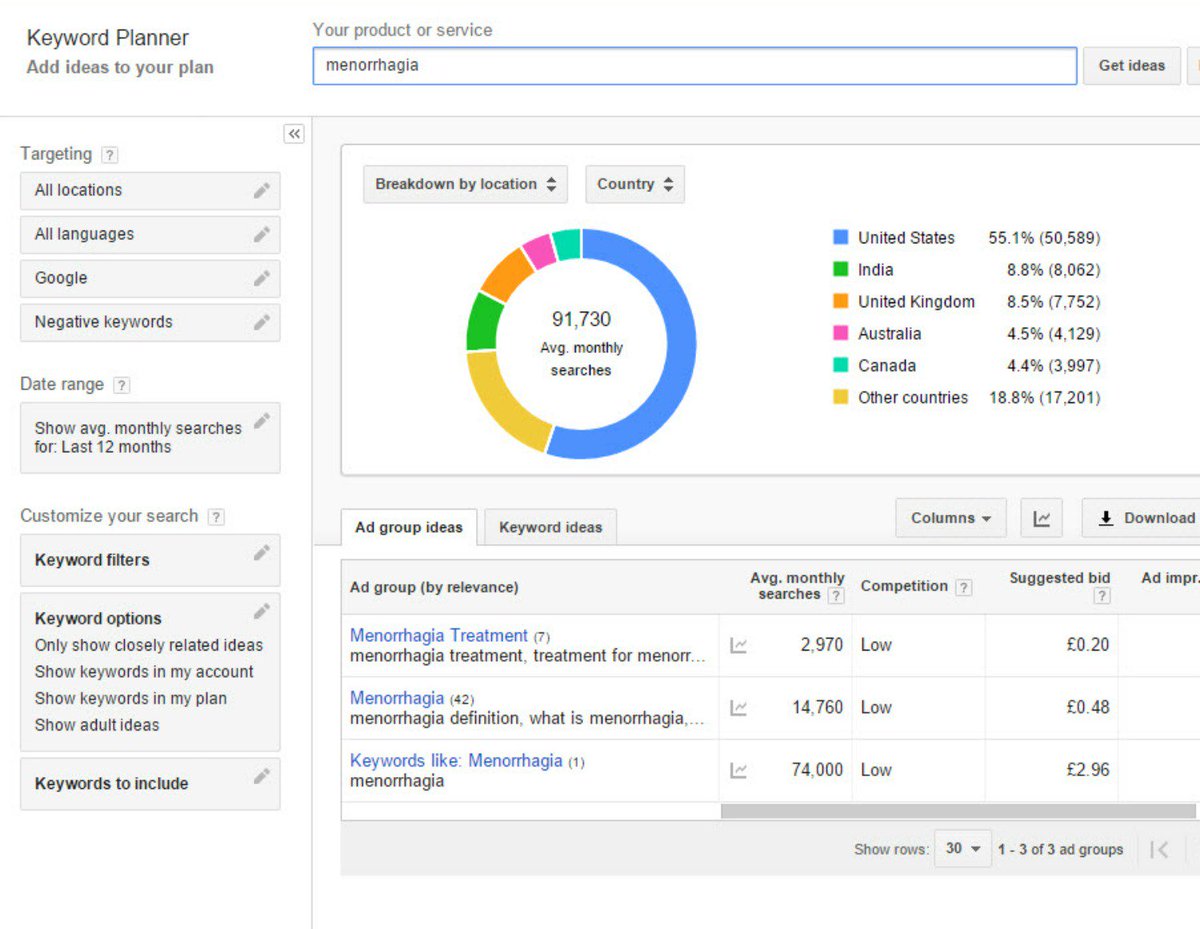1200x929 pixels.
Task: Open Breakdown by location dropdown
Action: click(x=465, y=184)
